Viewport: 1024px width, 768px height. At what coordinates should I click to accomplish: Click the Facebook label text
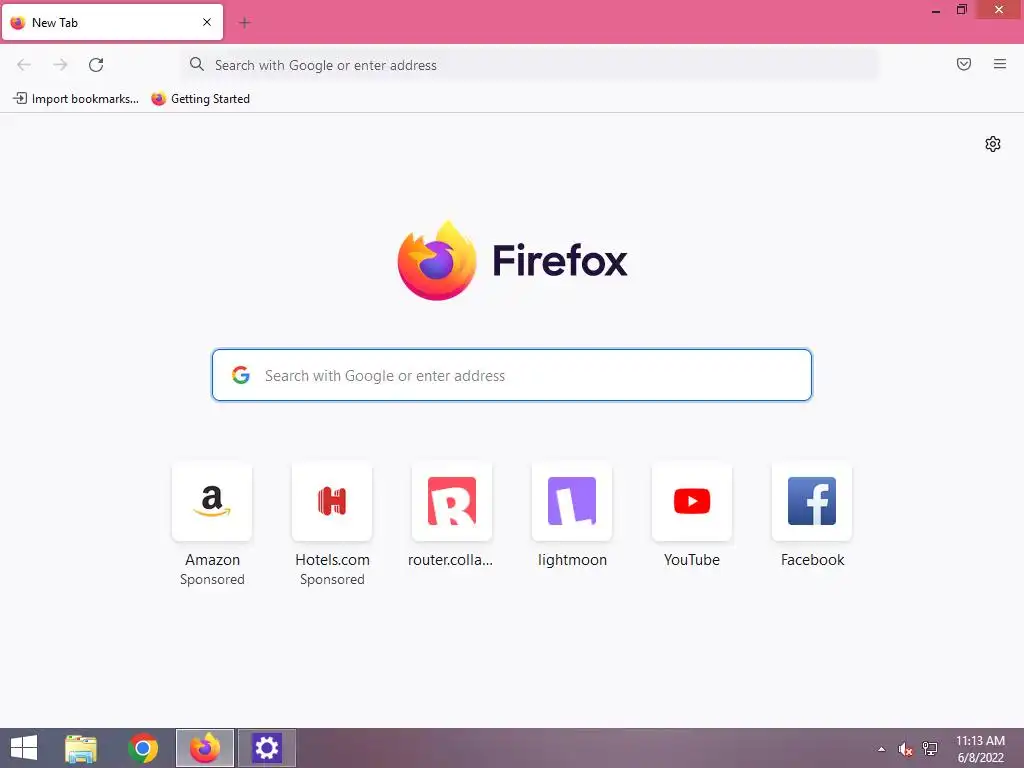812,560
